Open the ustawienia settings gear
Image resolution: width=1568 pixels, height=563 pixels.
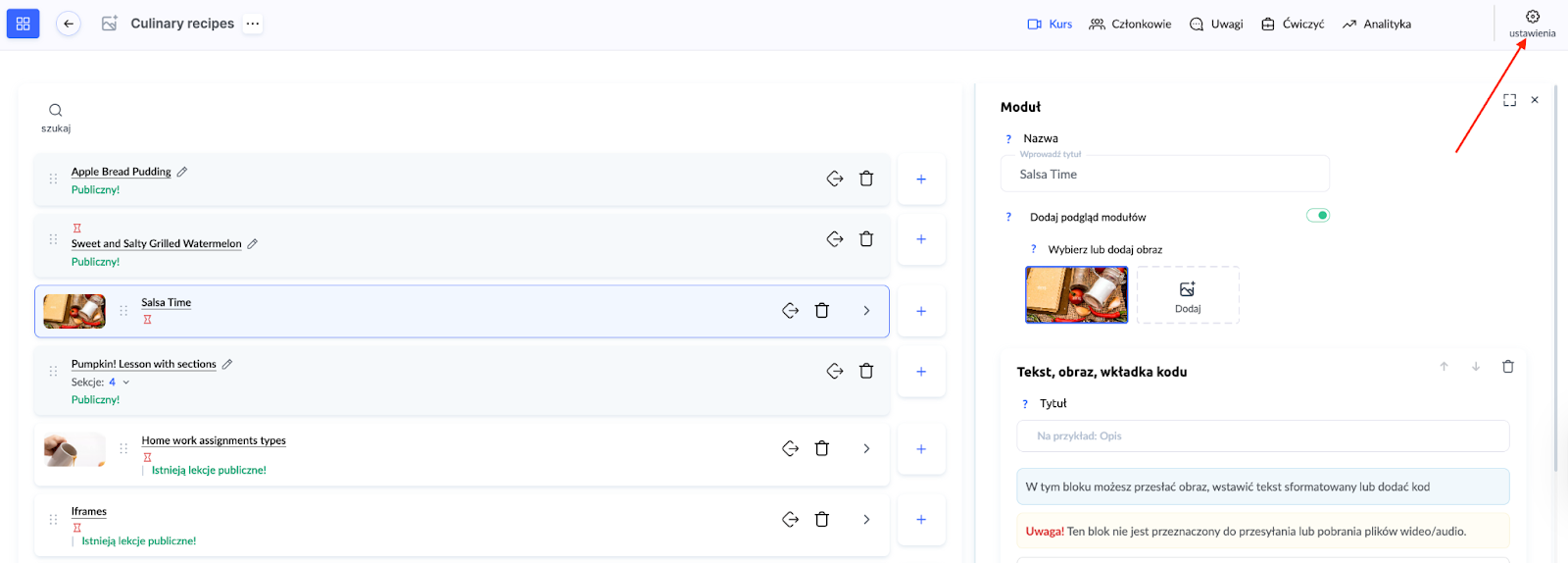pos(1532,18)
